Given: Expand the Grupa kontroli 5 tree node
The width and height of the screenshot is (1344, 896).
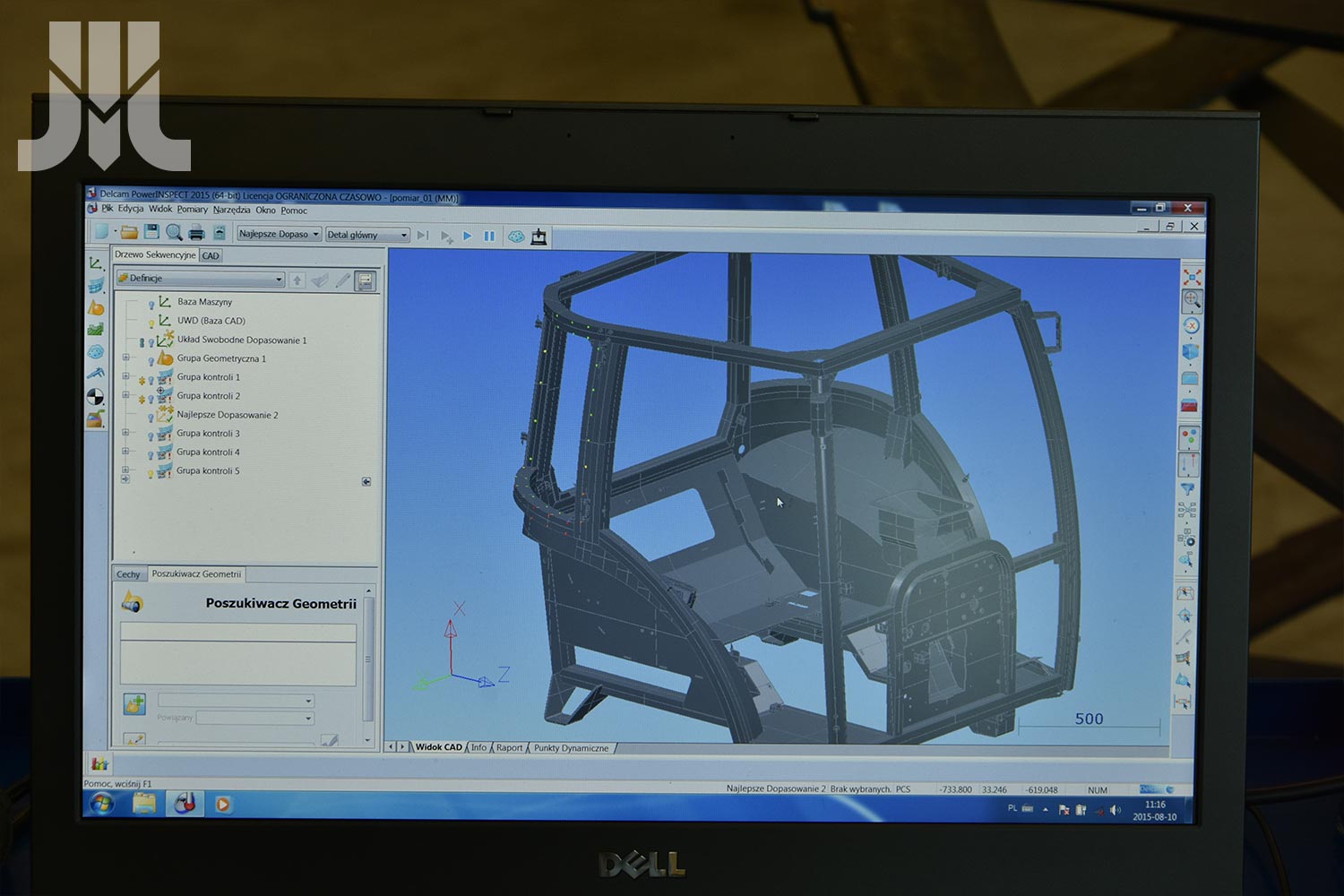Looking at the screenshot, I should click(125, 470).
